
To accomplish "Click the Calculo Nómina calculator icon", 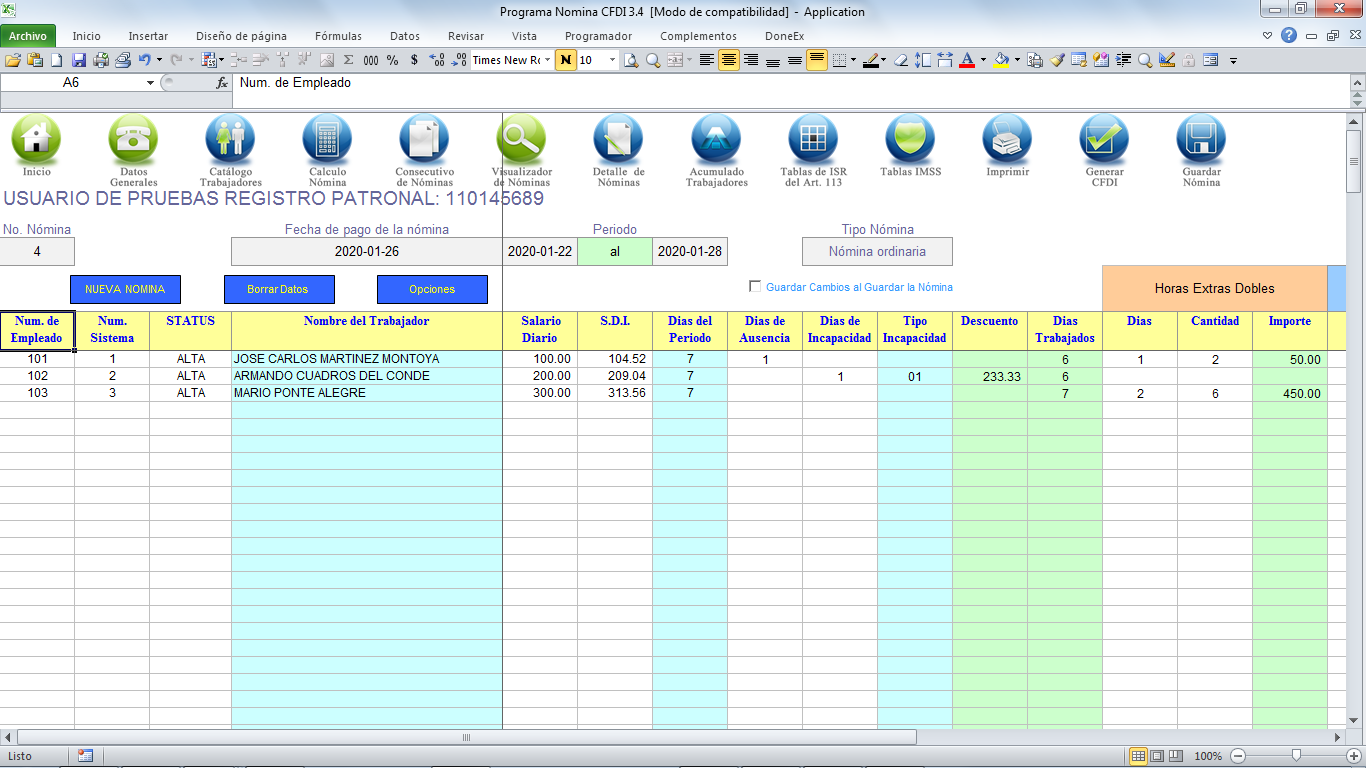I will 327,140.
